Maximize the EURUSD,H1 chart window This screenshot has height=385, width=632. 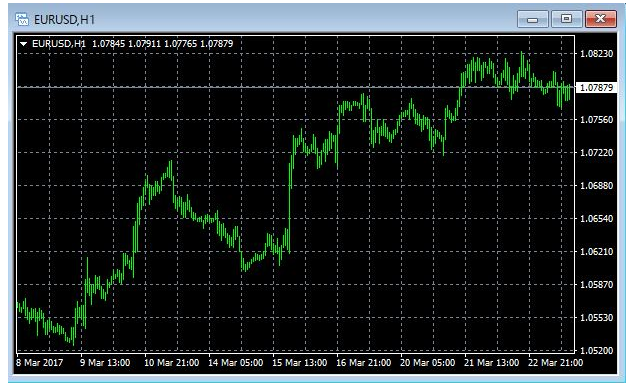[x=566, y=19]
